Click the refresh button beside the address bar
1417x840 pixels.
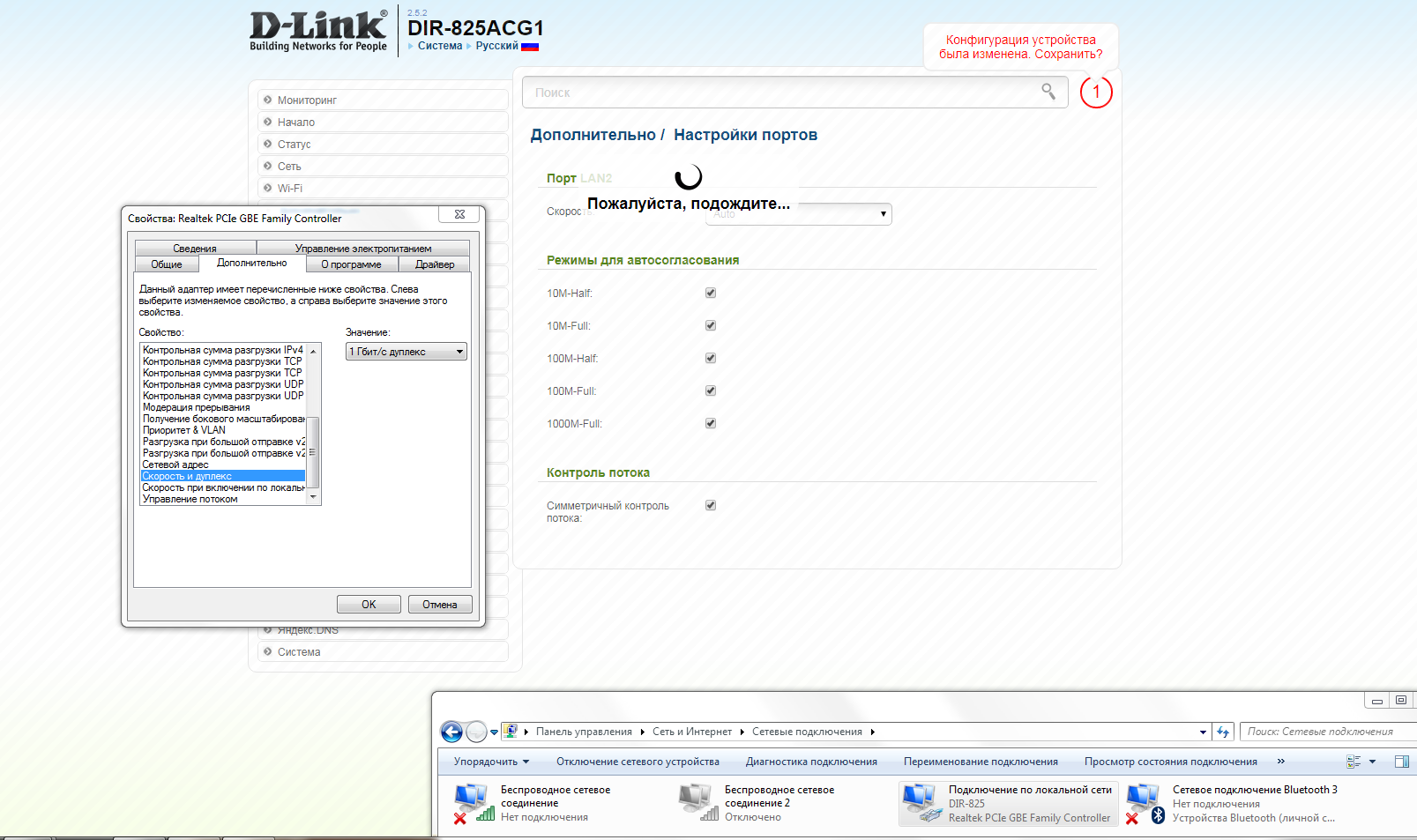pos(1223,732)
